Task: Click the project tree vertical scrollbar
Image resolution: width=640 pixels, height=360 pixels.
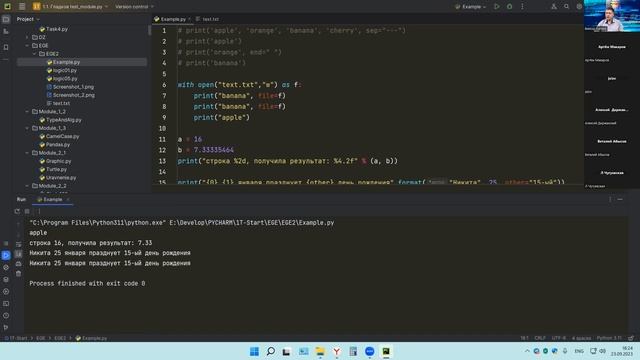Action: [149, 31]
